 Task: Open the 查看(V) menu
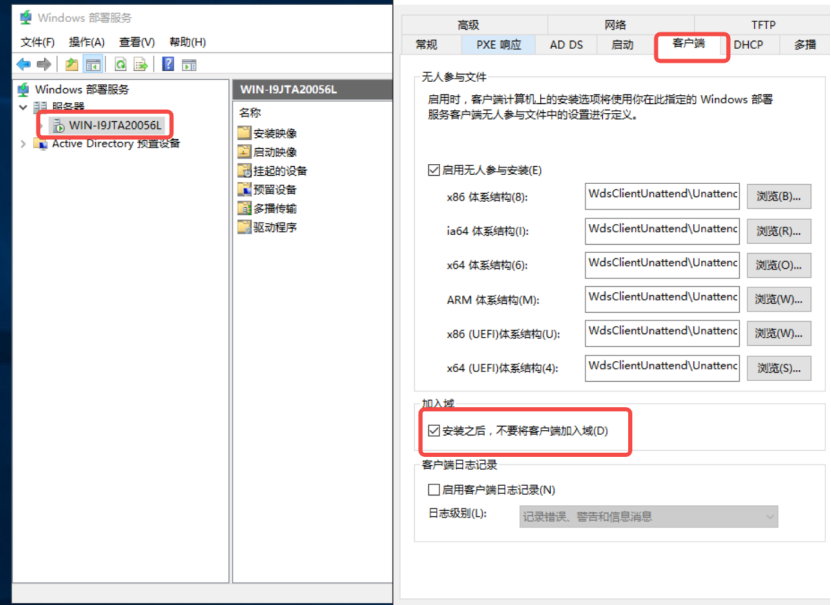coord(137,42)
